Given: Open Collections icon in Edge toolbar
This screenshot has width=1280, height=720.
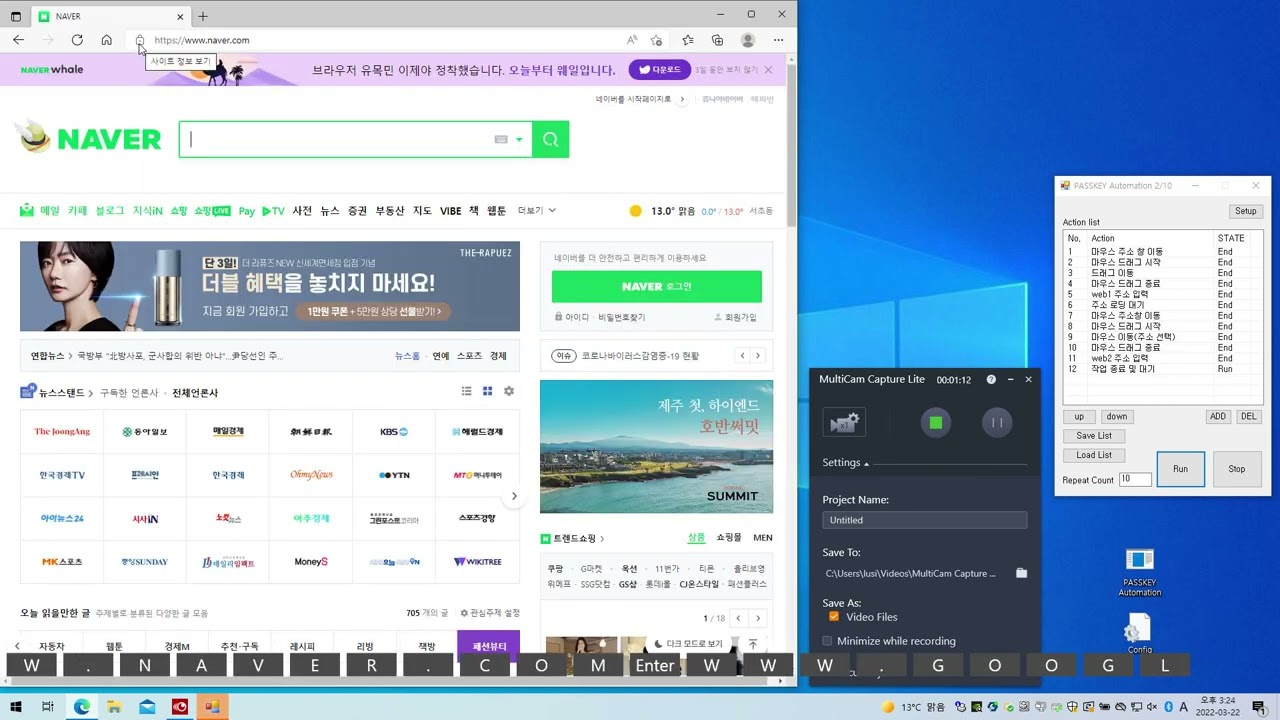Looking at the screenshot, I should 717,40.
